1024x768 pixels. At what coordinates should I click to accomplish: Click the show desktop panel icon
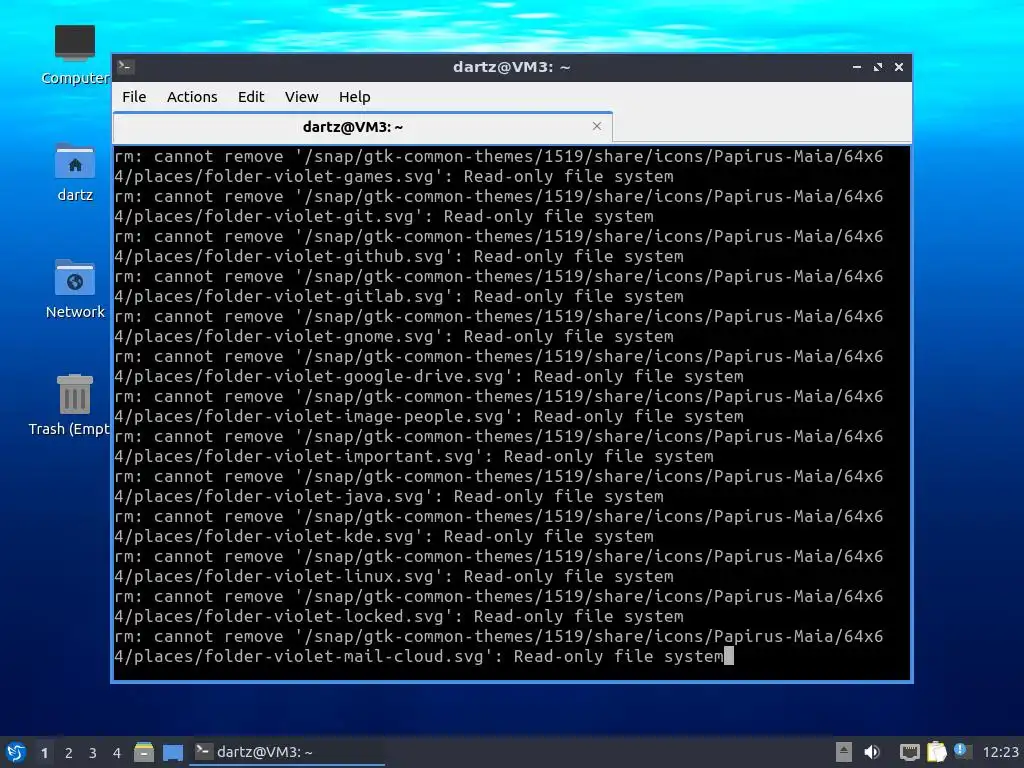(172, 752)
